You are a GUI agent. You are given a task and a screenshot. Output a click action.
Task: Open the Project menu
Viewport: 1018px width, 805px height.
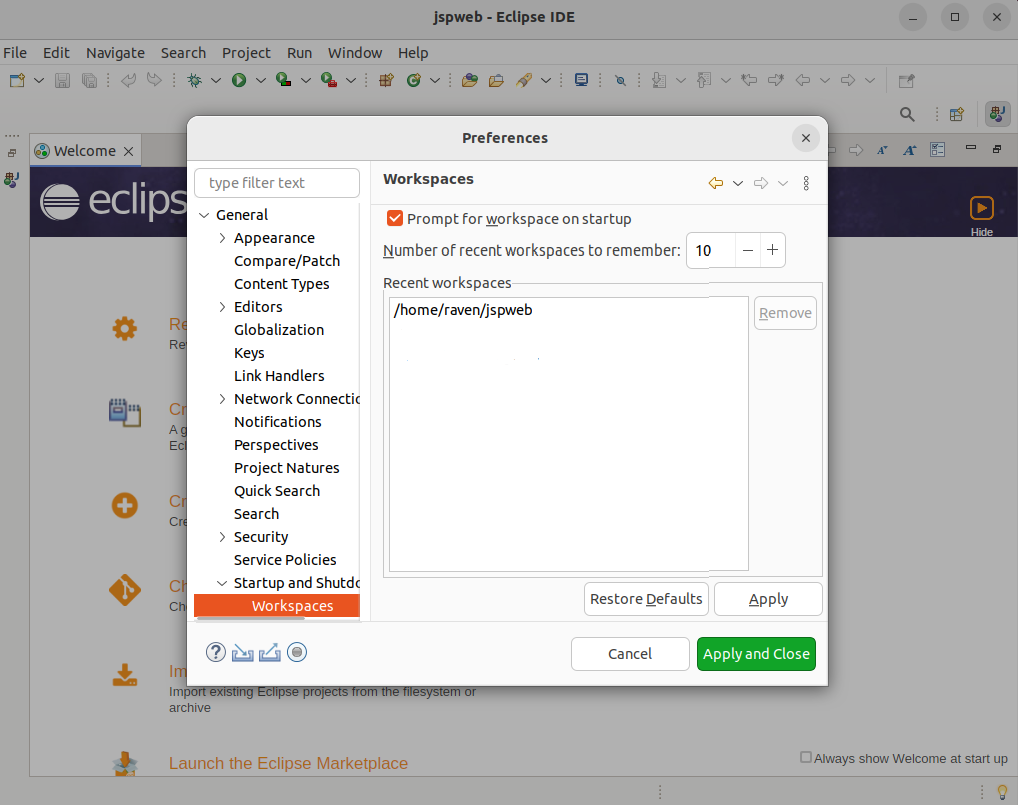point(246,53)
